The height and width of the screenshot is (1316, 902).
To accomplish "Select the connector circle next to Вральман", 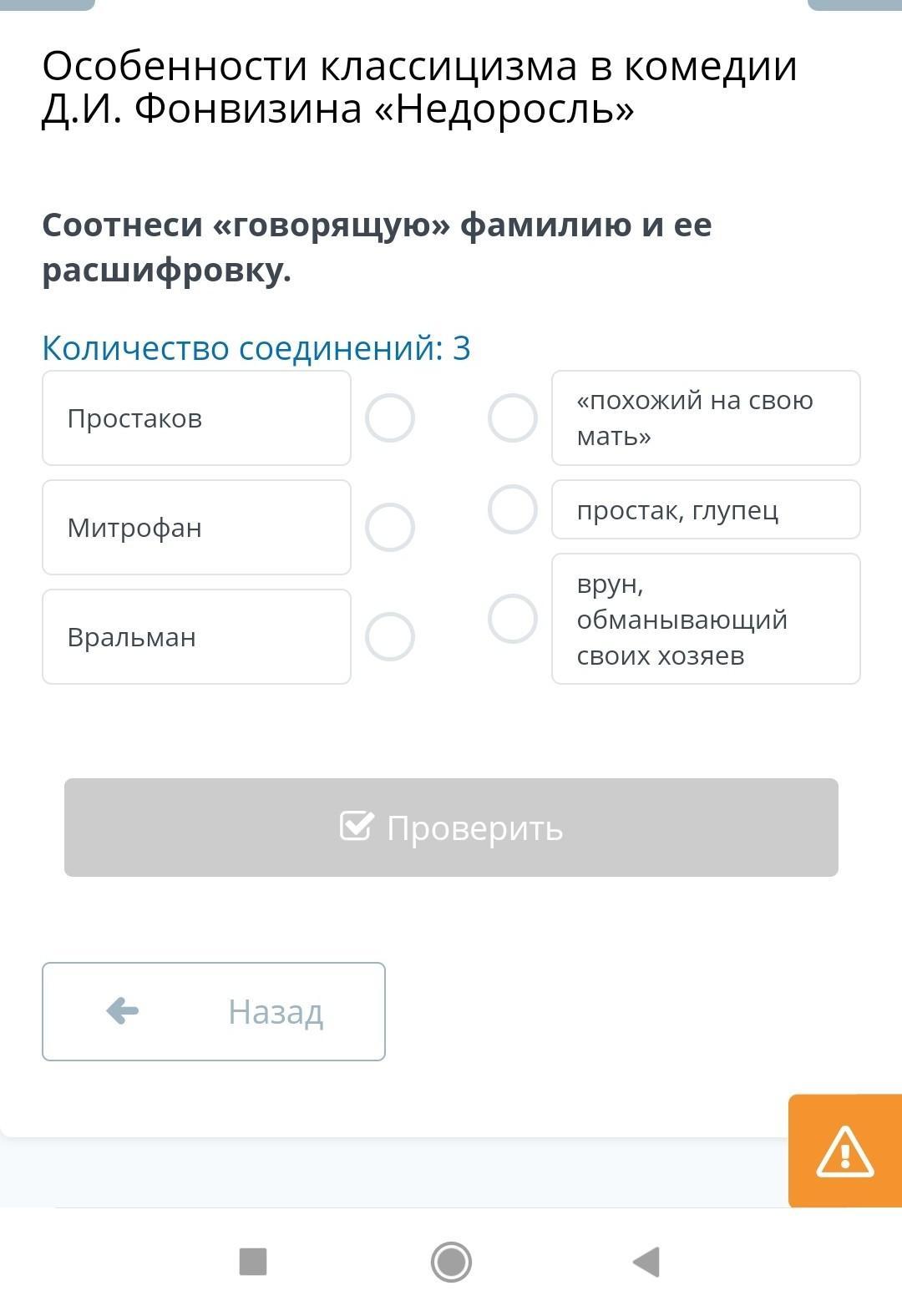I will (390, 636).
